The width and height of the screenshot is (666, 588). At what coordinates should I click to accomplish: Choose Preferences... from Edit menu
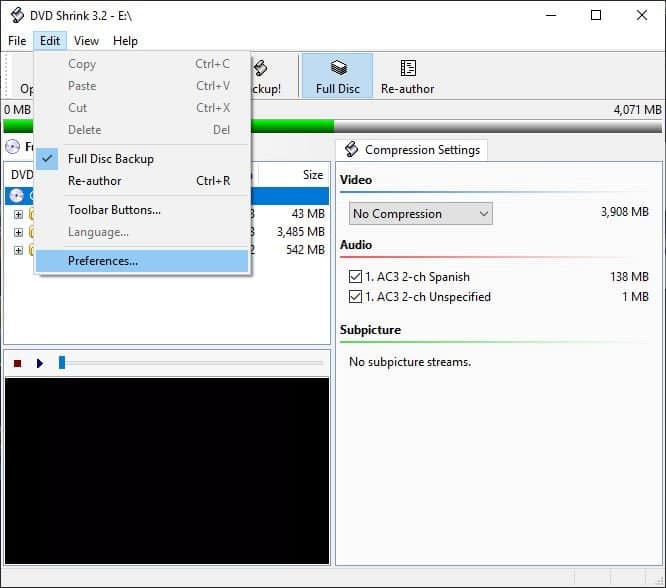coord(142,261)
